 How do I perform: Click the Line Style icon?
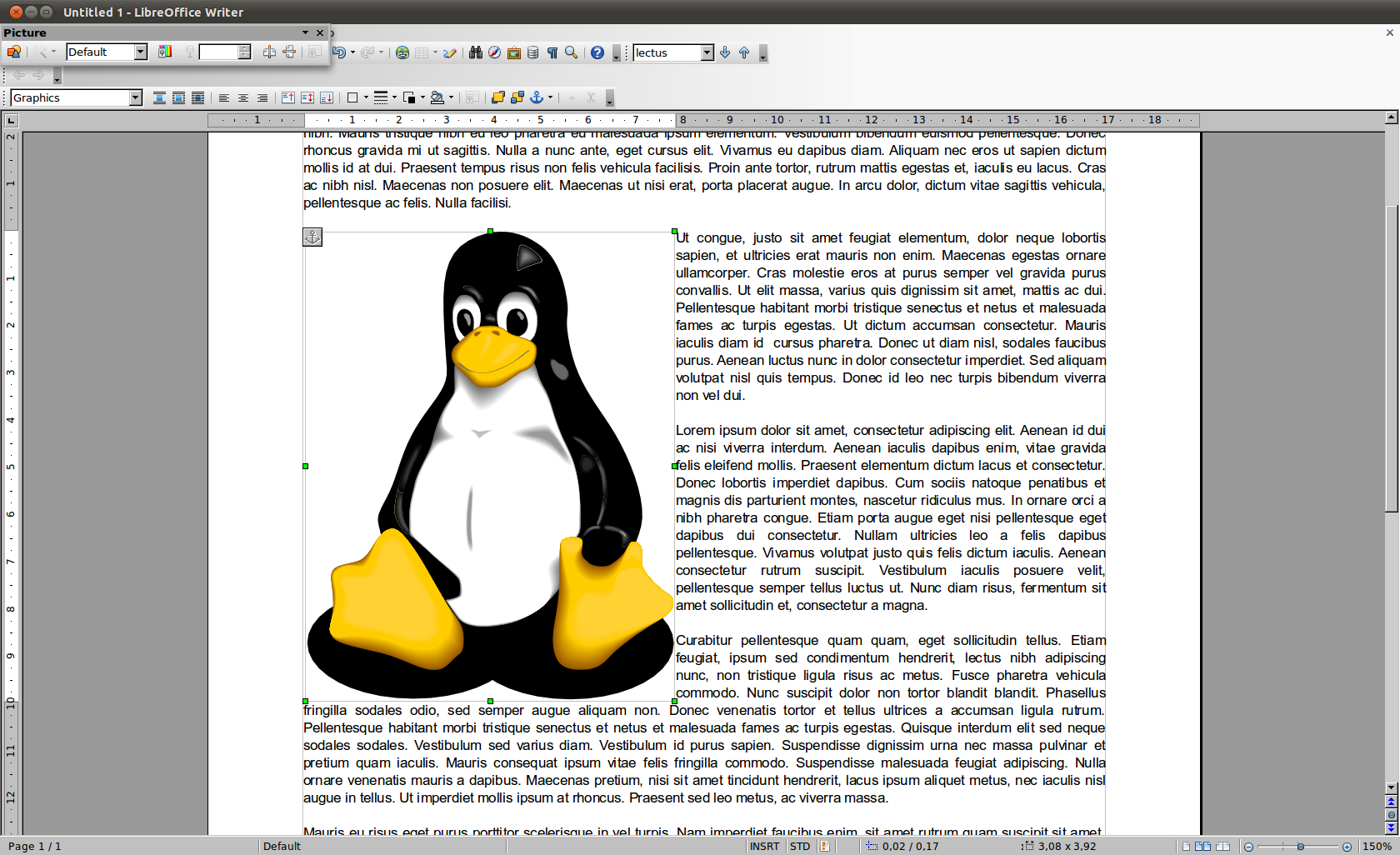tap(381, 98)
